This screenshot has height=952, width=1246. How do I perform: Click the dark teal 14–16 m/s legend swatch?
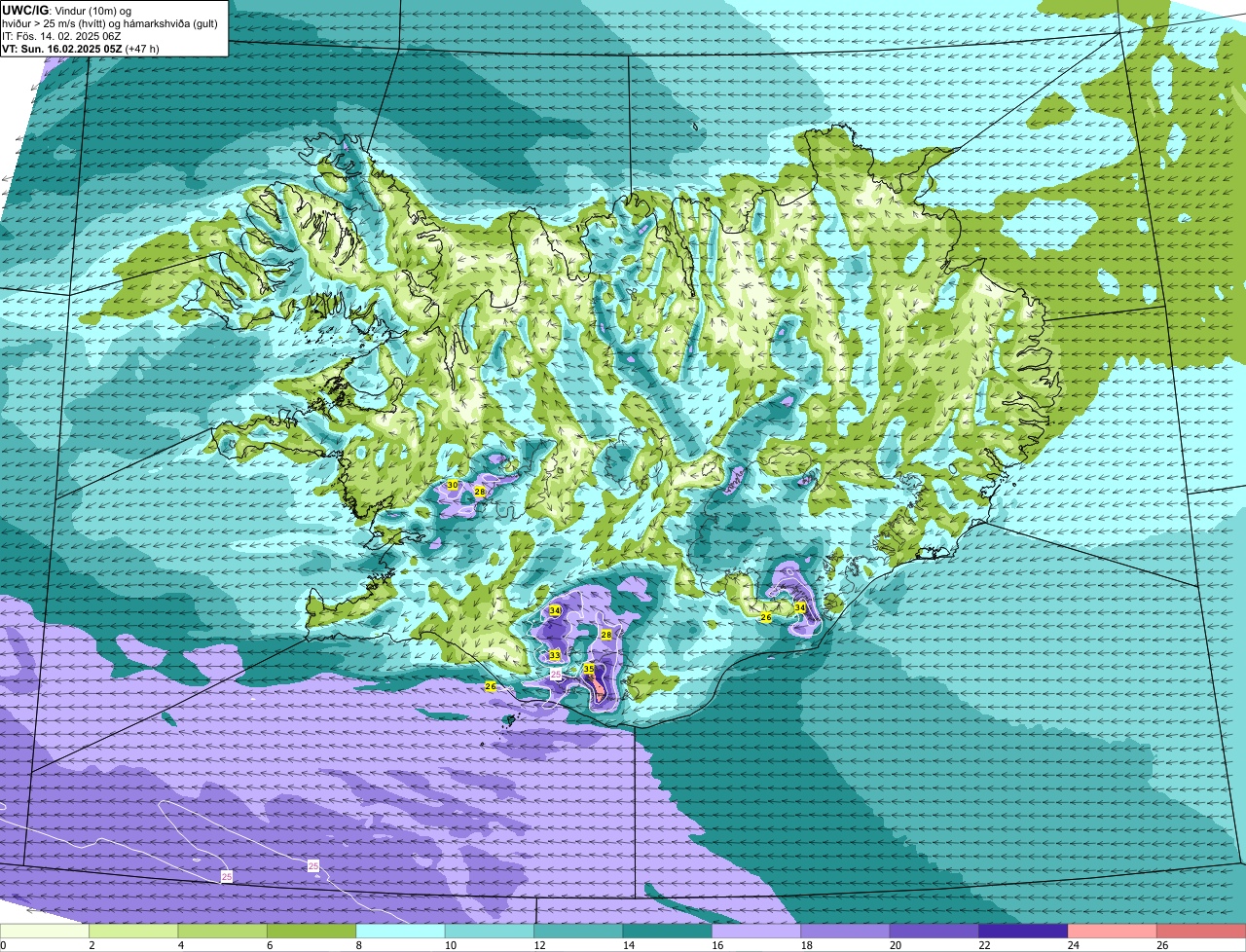point(668,931)
